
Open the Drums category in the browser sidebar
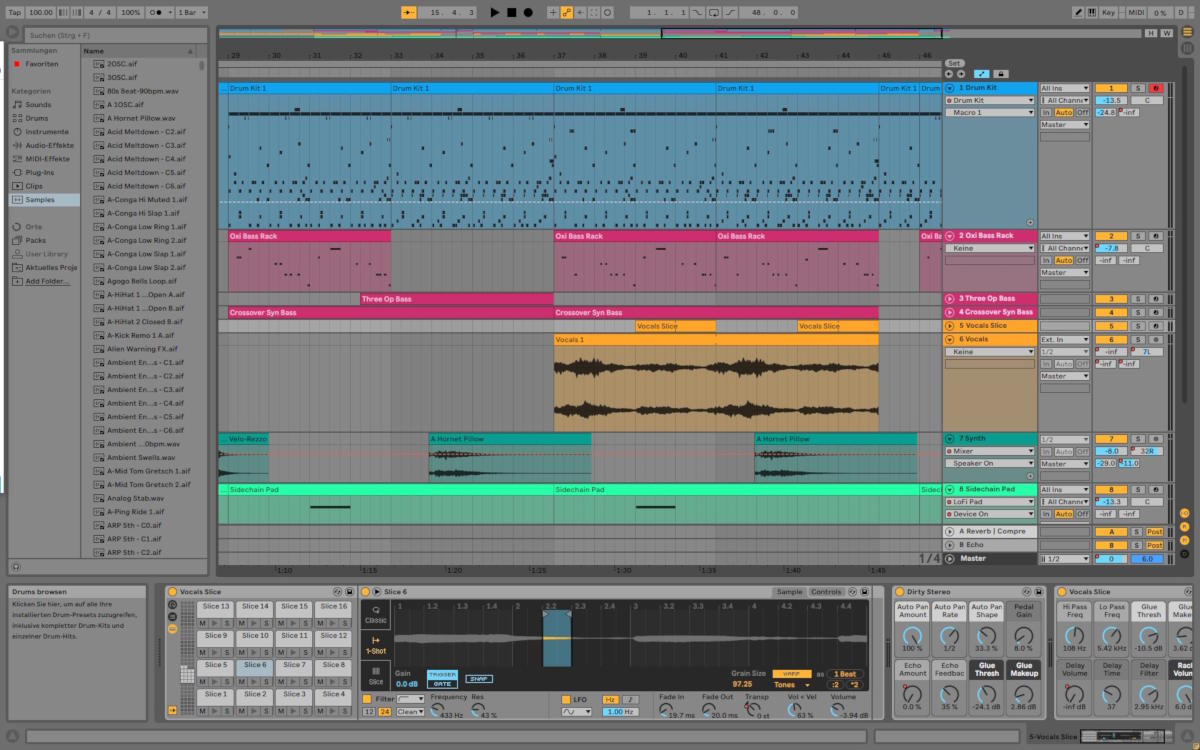coord(36,117)
